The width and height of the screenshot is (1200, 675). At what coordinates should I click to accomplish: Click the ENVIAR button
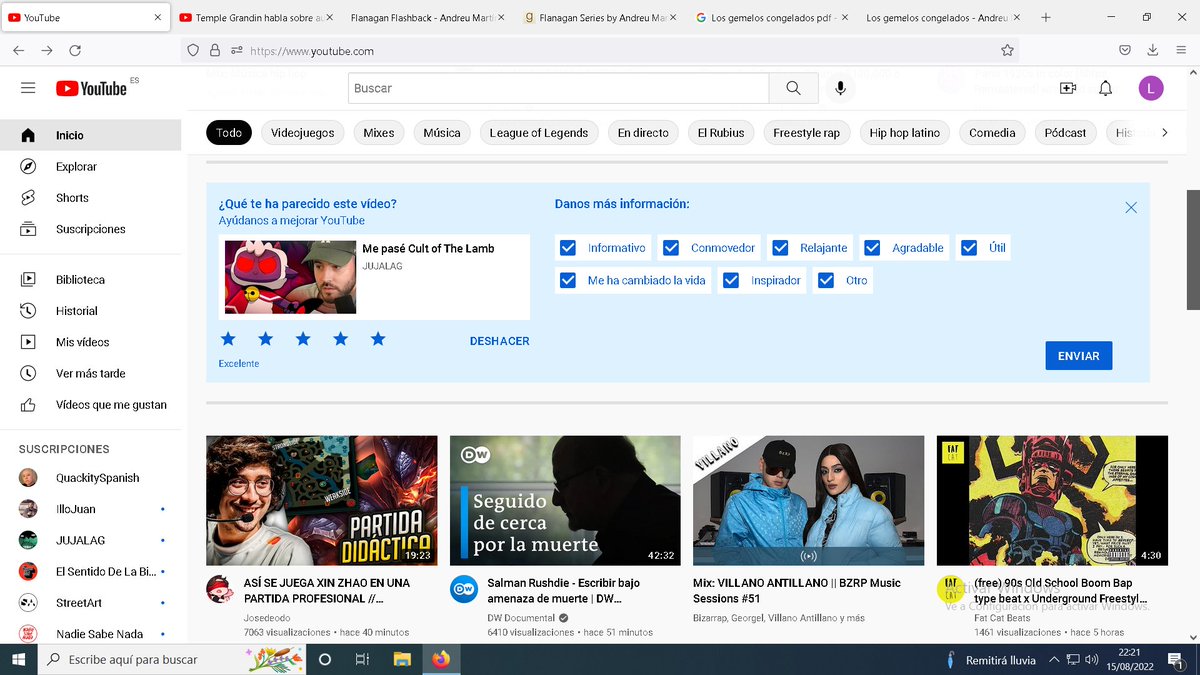[x=1079, y=356]
